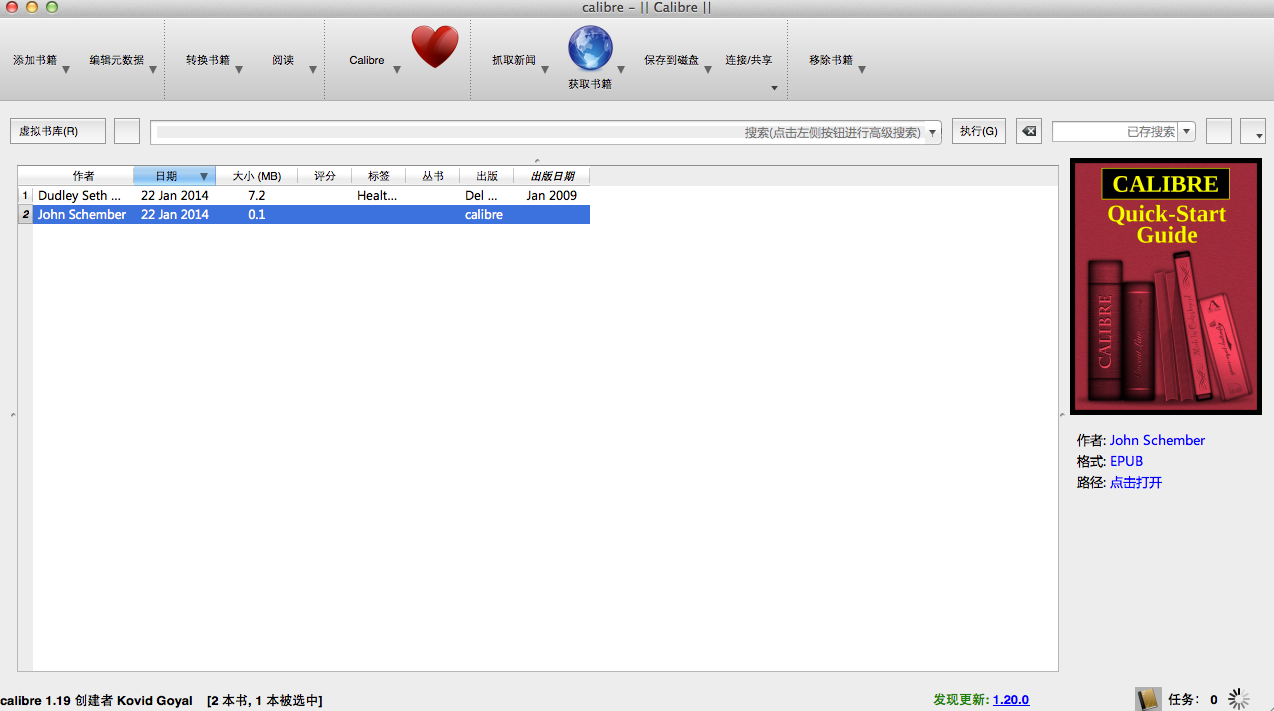Select the Dudley Seth book row

(x=311, y=196)
